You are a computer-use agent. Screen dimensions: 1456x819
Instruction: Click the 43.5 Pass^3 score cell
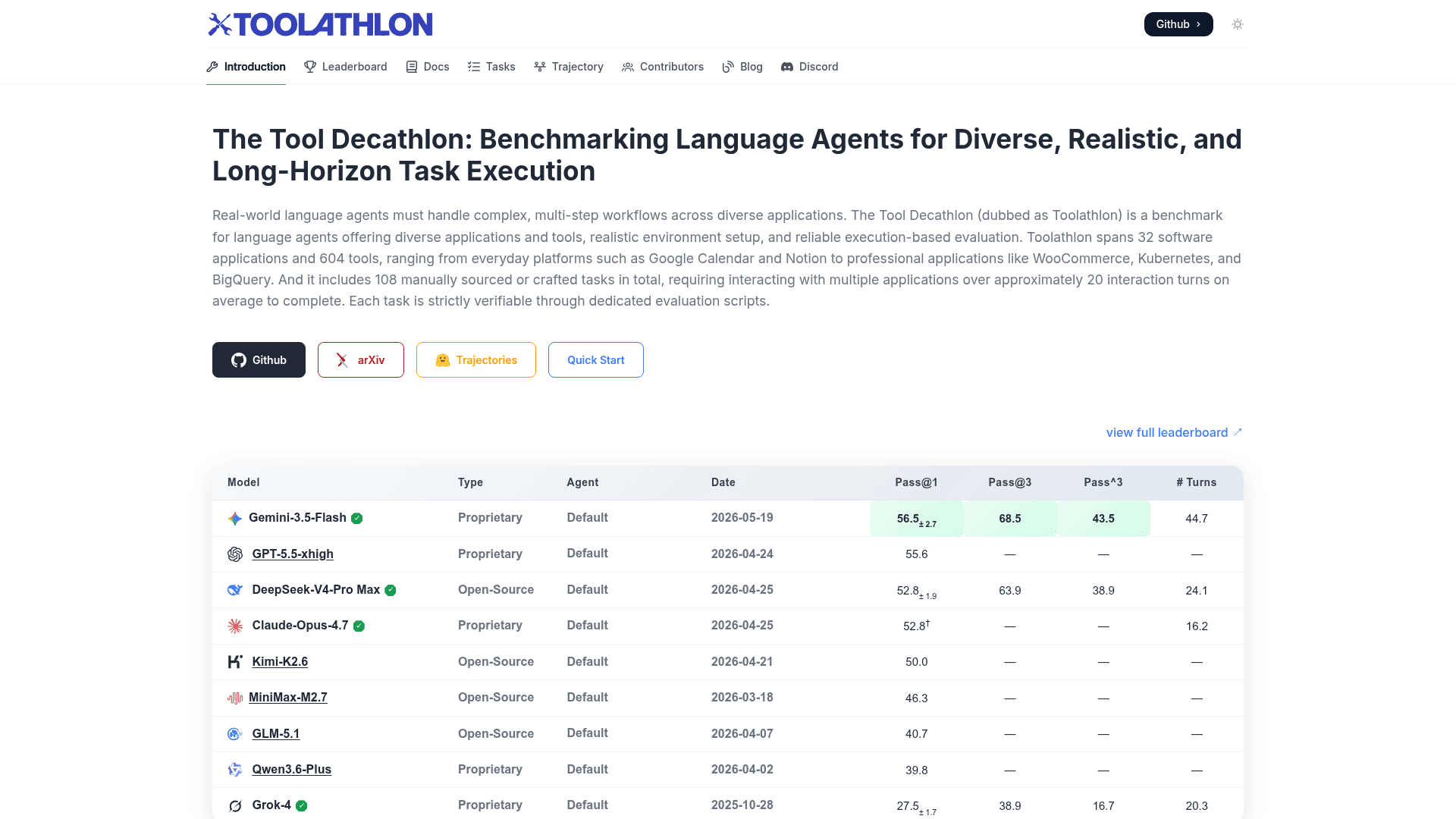1103,519
